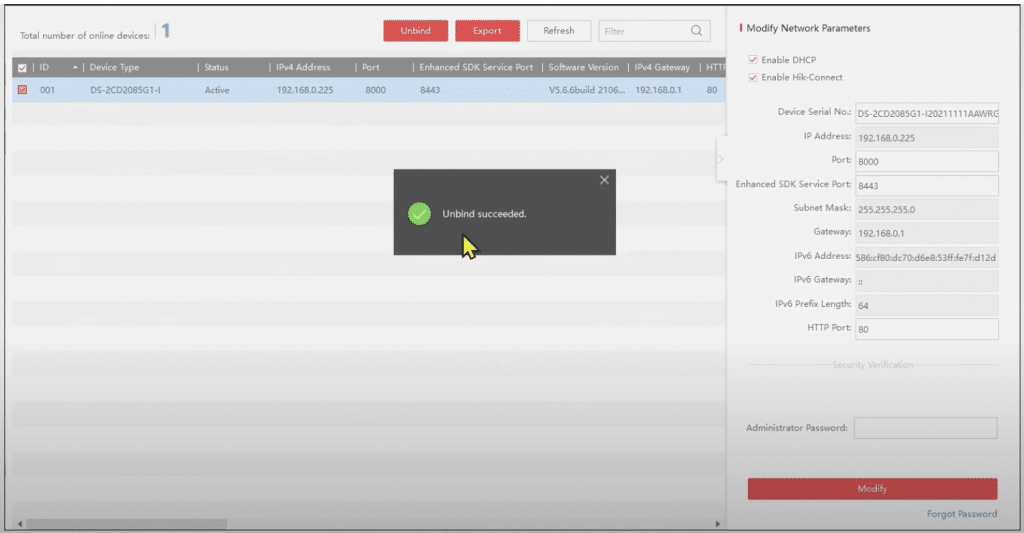Sort the list by the ID column arrow
This screenshot has height=533, width=1024.
pos(76,67)
